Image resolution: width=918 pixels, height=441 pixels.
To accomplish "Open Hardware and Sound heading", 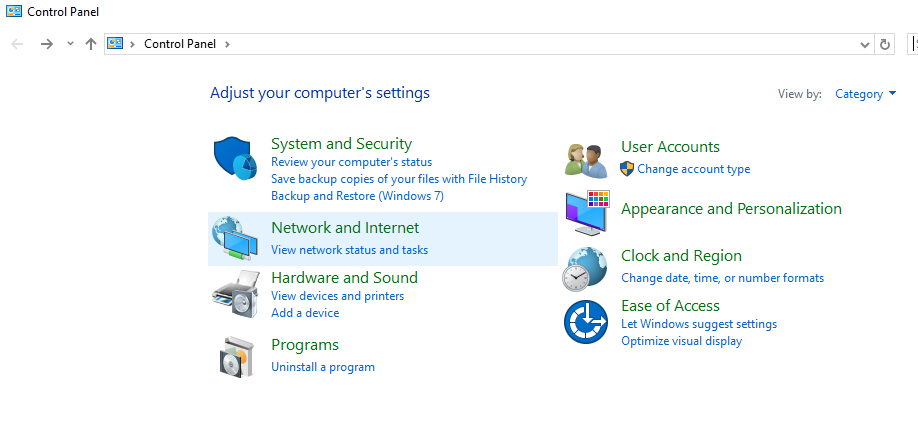I will pyautogui.click(x=344, y=278).
